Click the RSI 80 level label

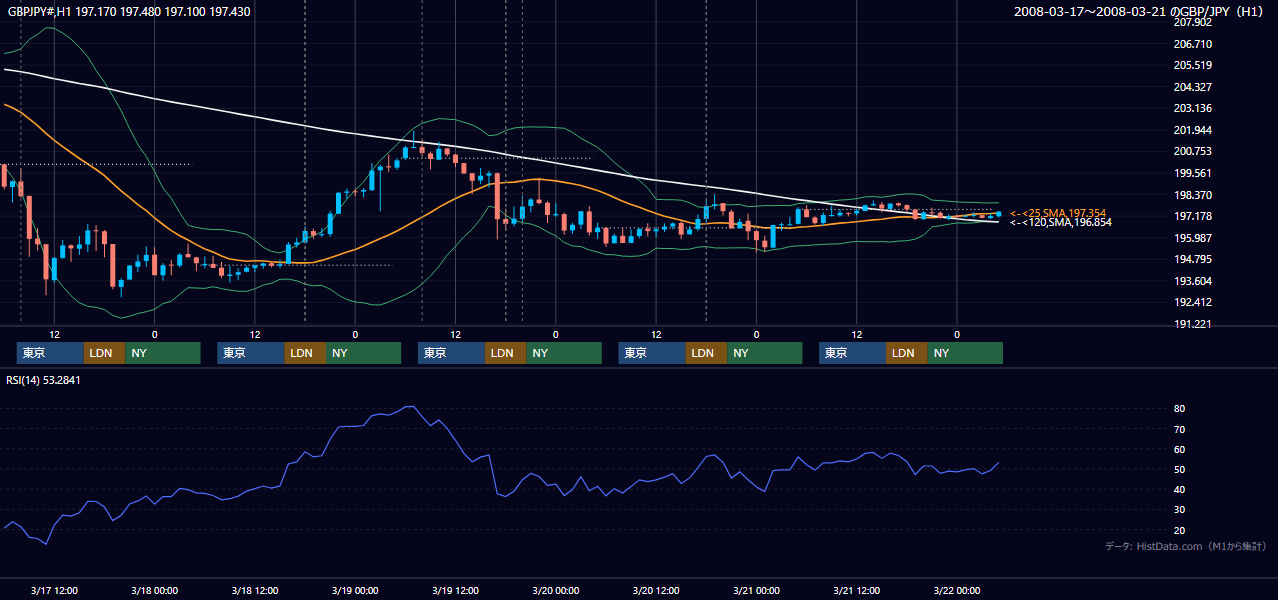pos(1179,409)
